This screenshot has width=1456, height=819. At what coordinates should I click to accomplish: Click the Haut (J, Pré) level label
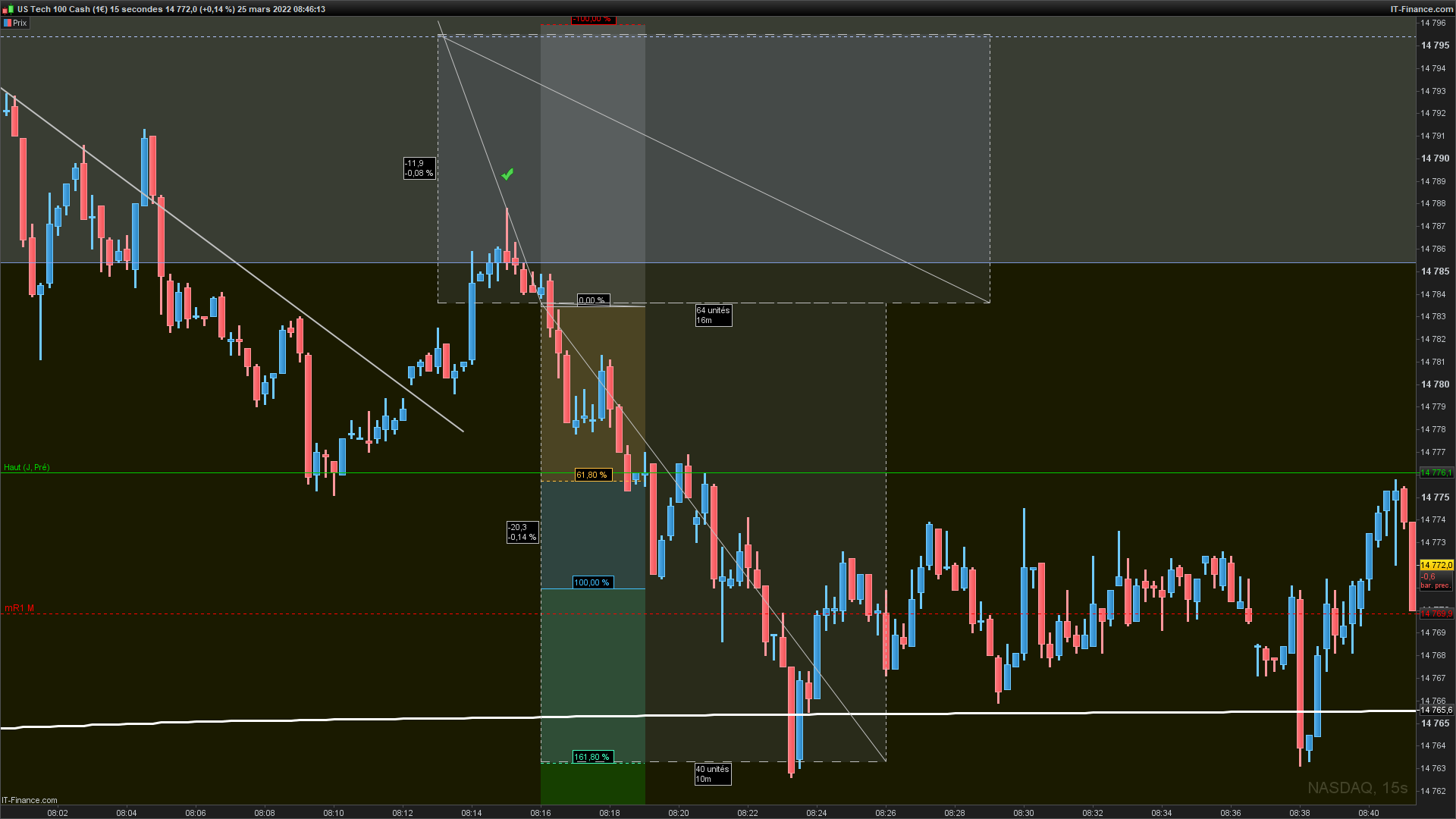click(x=27, y=467)
